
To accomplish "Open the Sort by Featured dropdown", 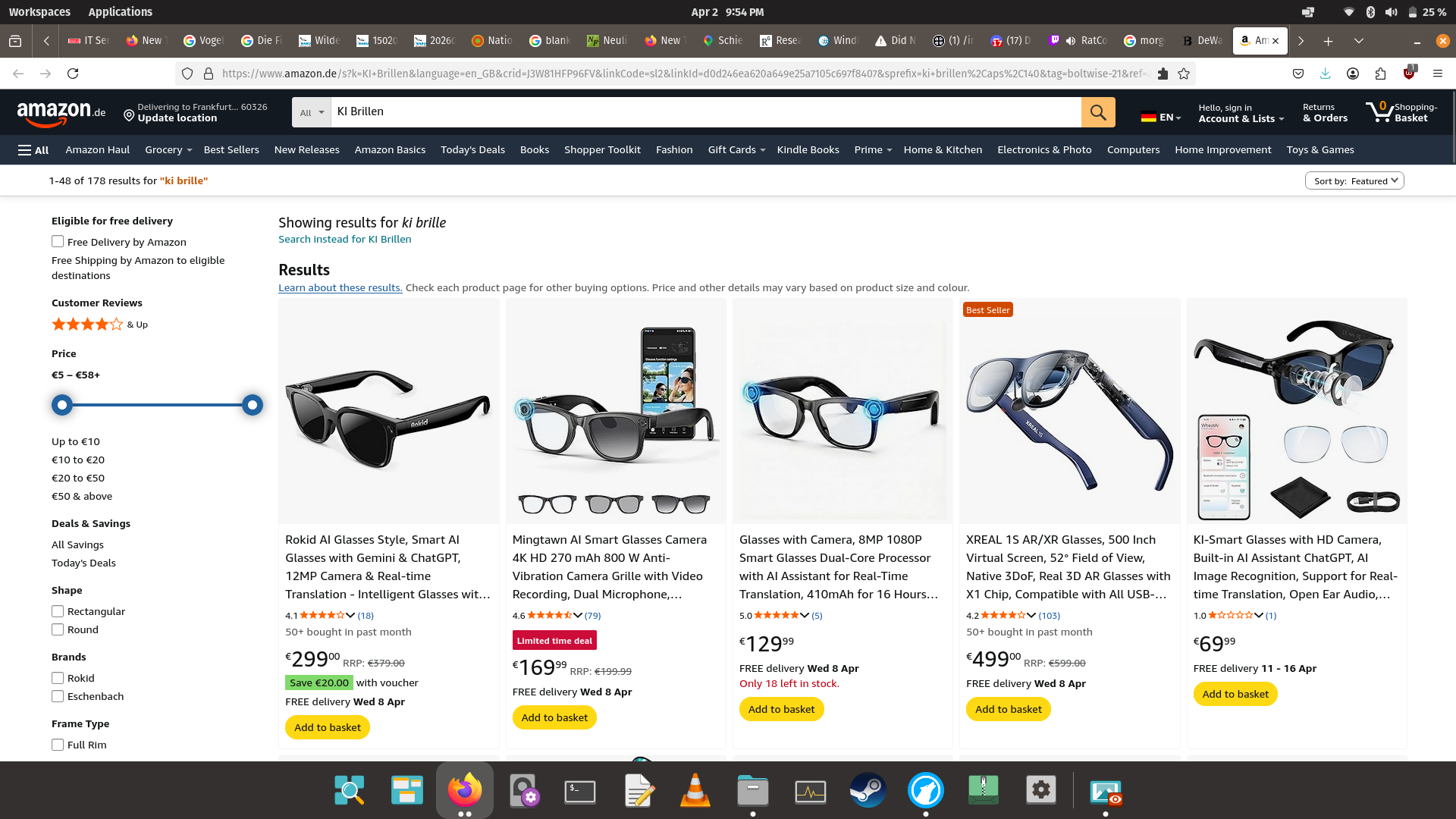I will point(1354,181).
